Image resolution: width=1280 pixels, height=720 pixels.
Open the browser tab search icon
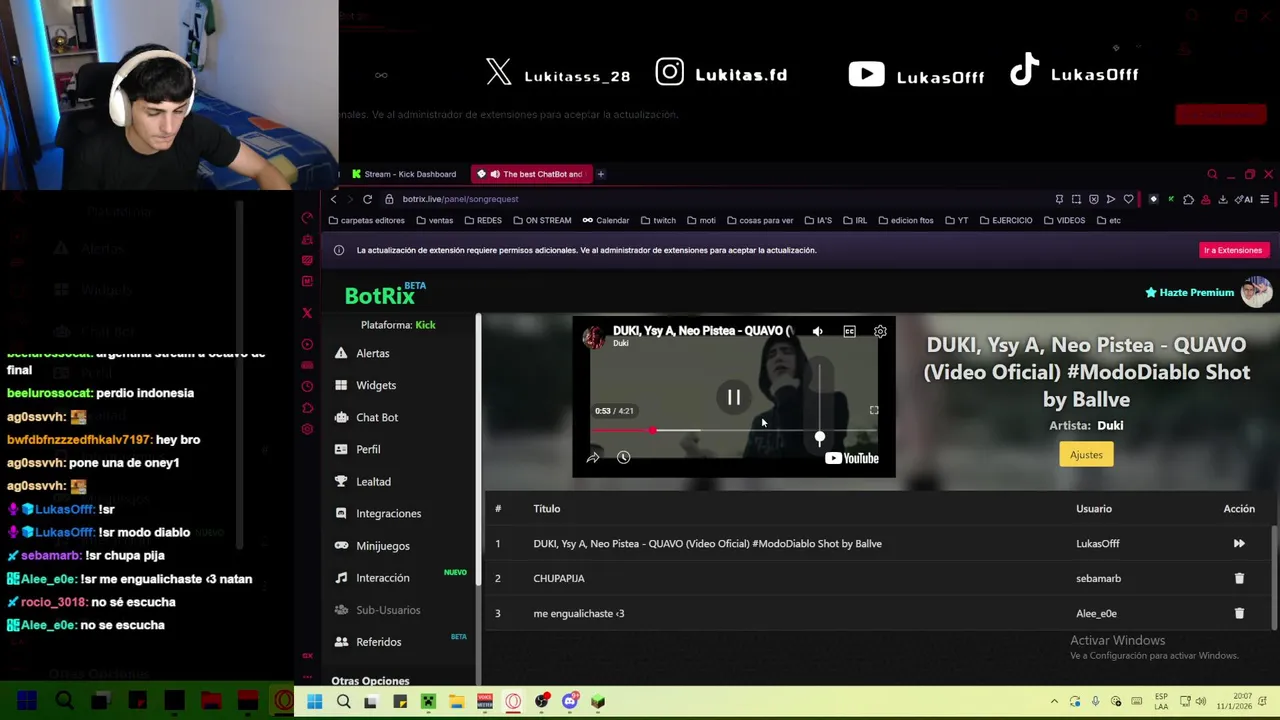pos(1212,174)
